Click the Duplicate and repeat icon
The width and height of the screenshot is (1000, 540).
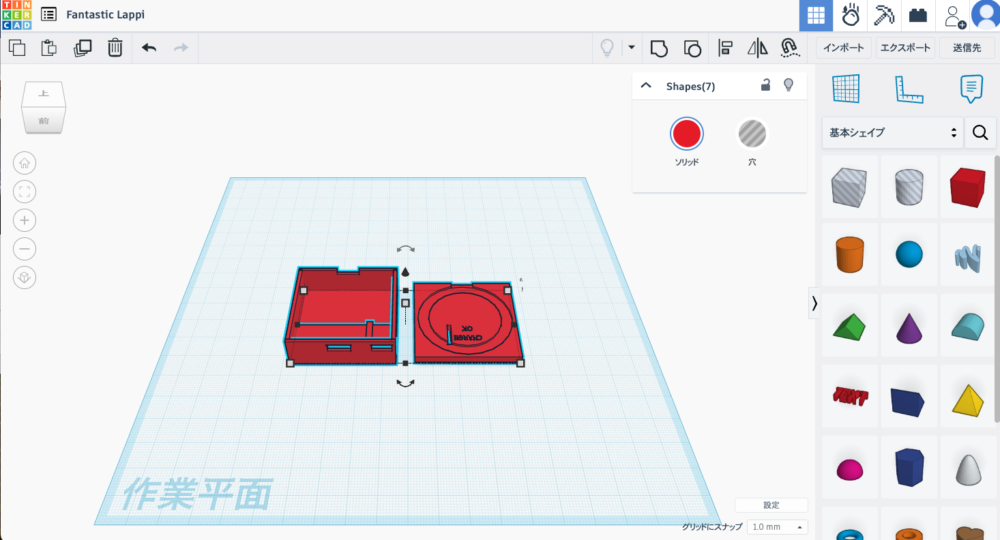click(x=82, y=48)
